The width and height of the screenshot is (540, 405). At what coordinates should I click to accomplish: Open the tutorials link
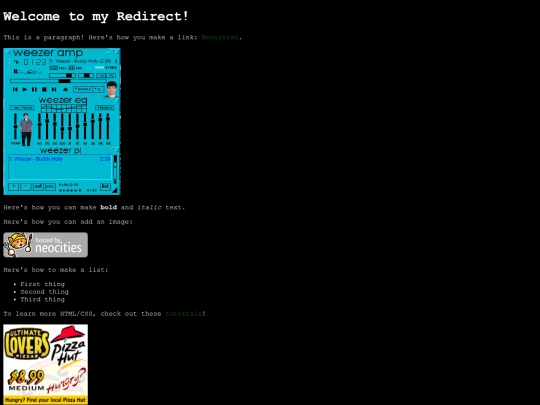tap(184, 314)
